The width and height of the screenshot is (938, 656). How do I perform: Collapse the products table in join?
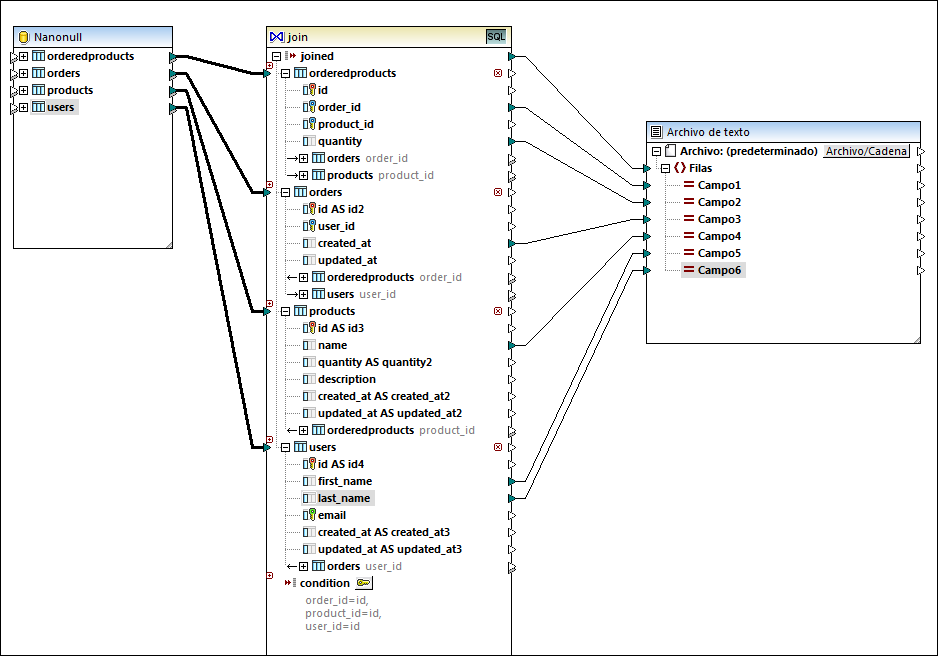[286, 311]
